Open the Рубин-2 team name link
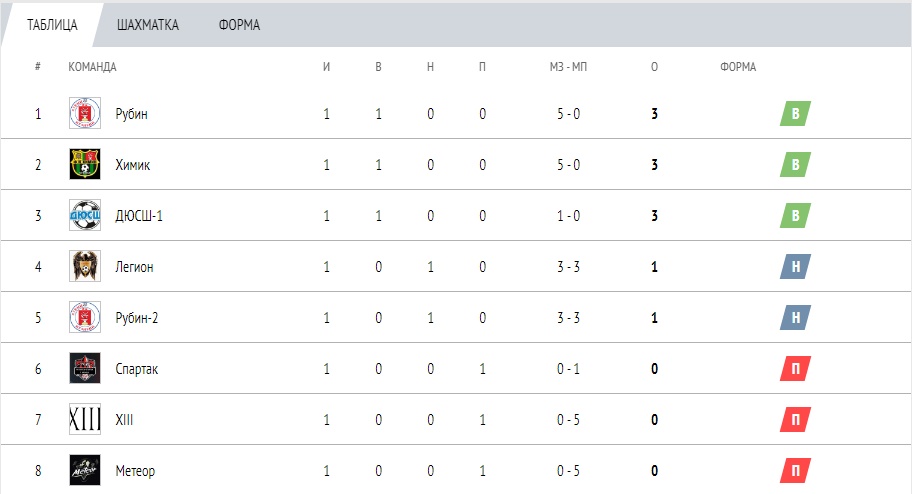912x494 pixels. 137,318
